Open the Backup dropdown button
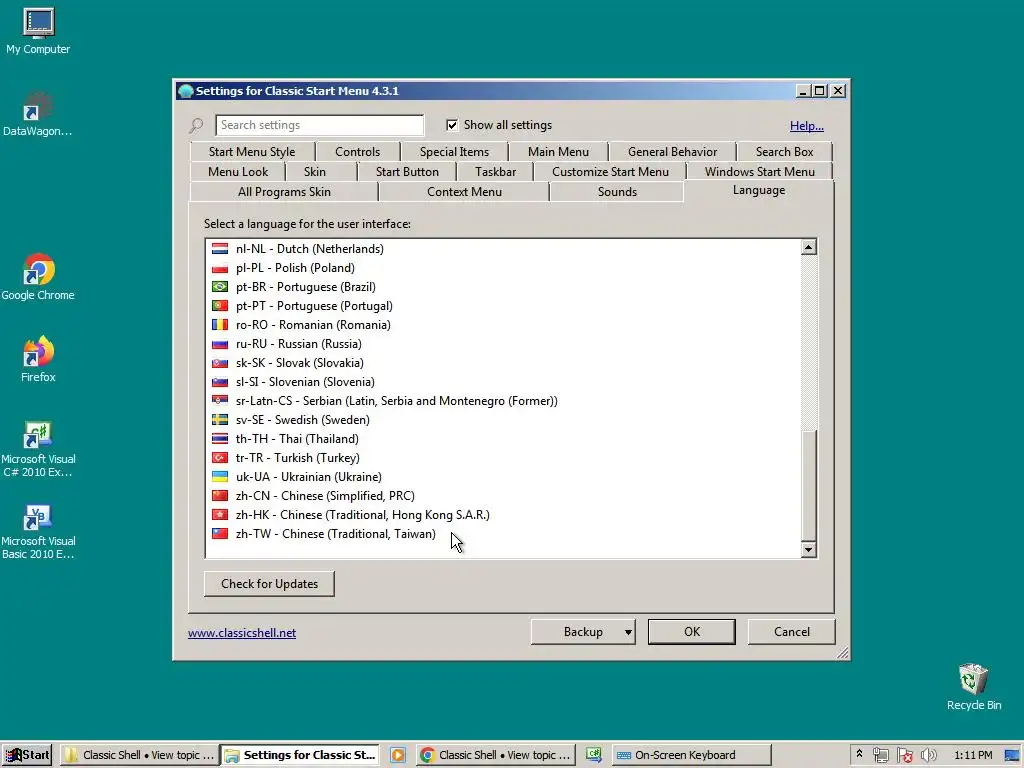 (x=583, y=632)
